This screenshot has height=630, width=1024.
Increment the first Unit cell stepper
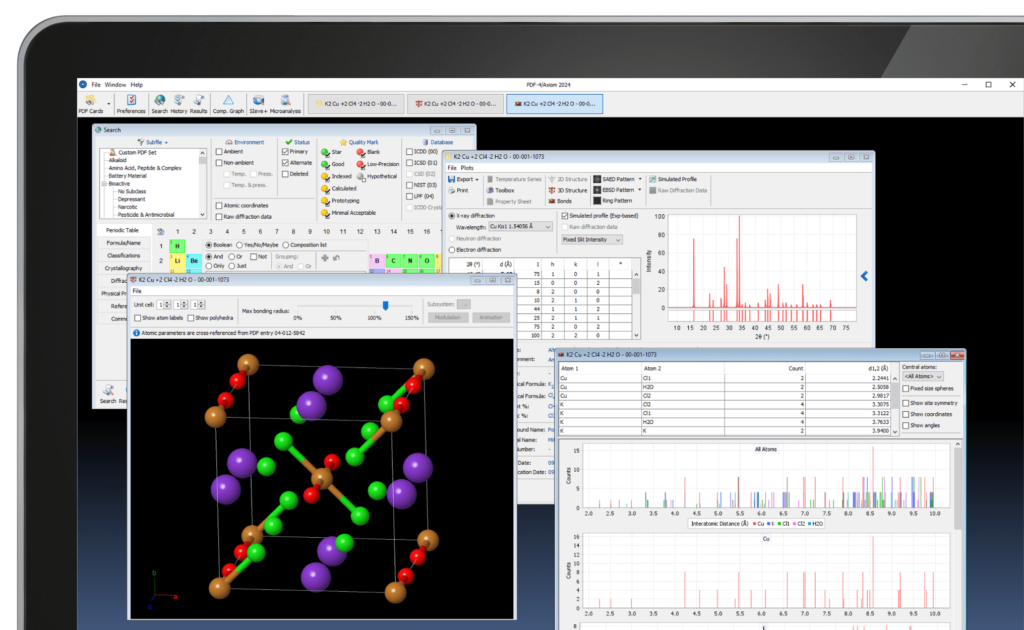[x=168, y=303]
